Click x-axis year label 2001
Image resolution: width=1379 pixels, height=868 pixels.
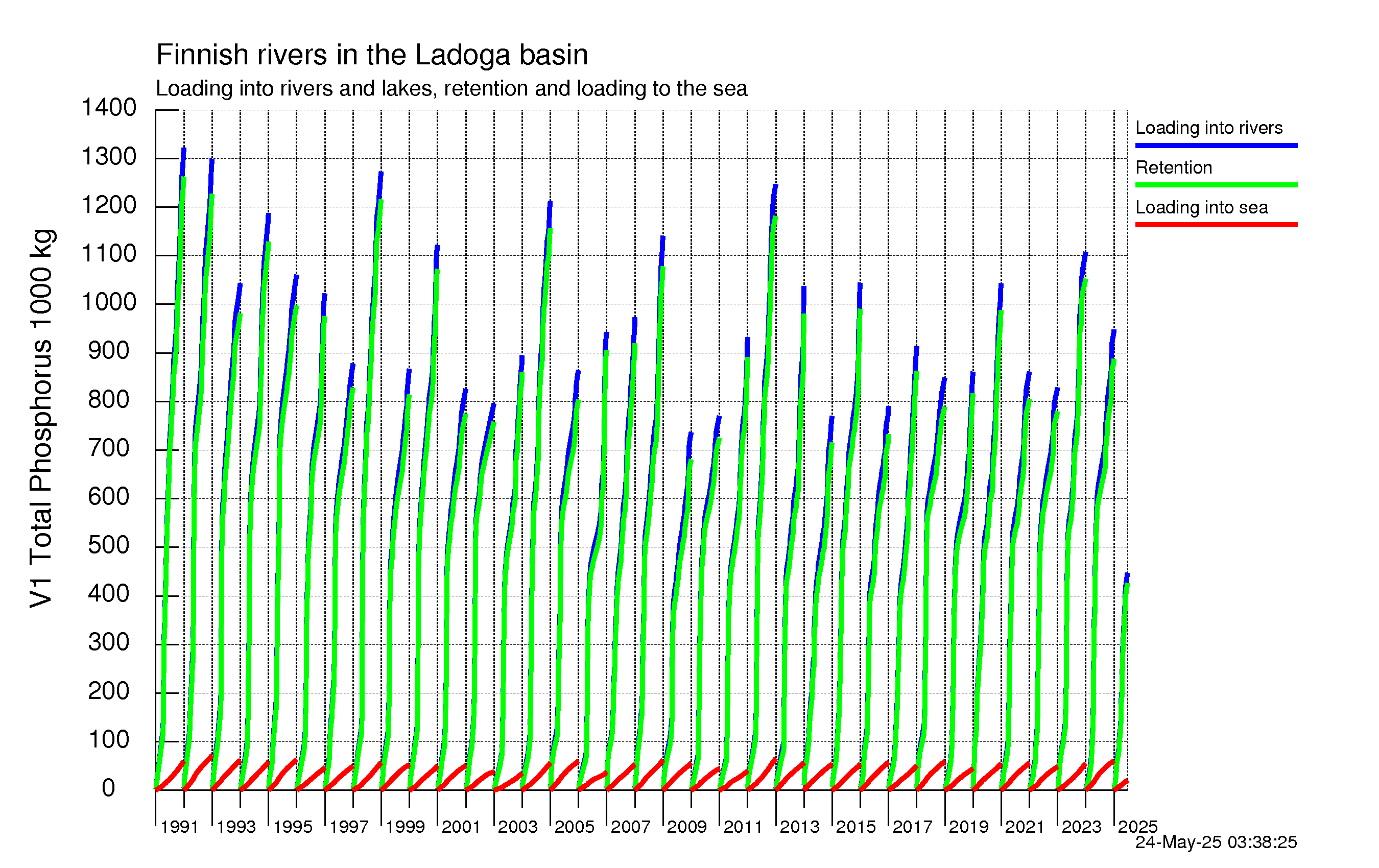461,827
